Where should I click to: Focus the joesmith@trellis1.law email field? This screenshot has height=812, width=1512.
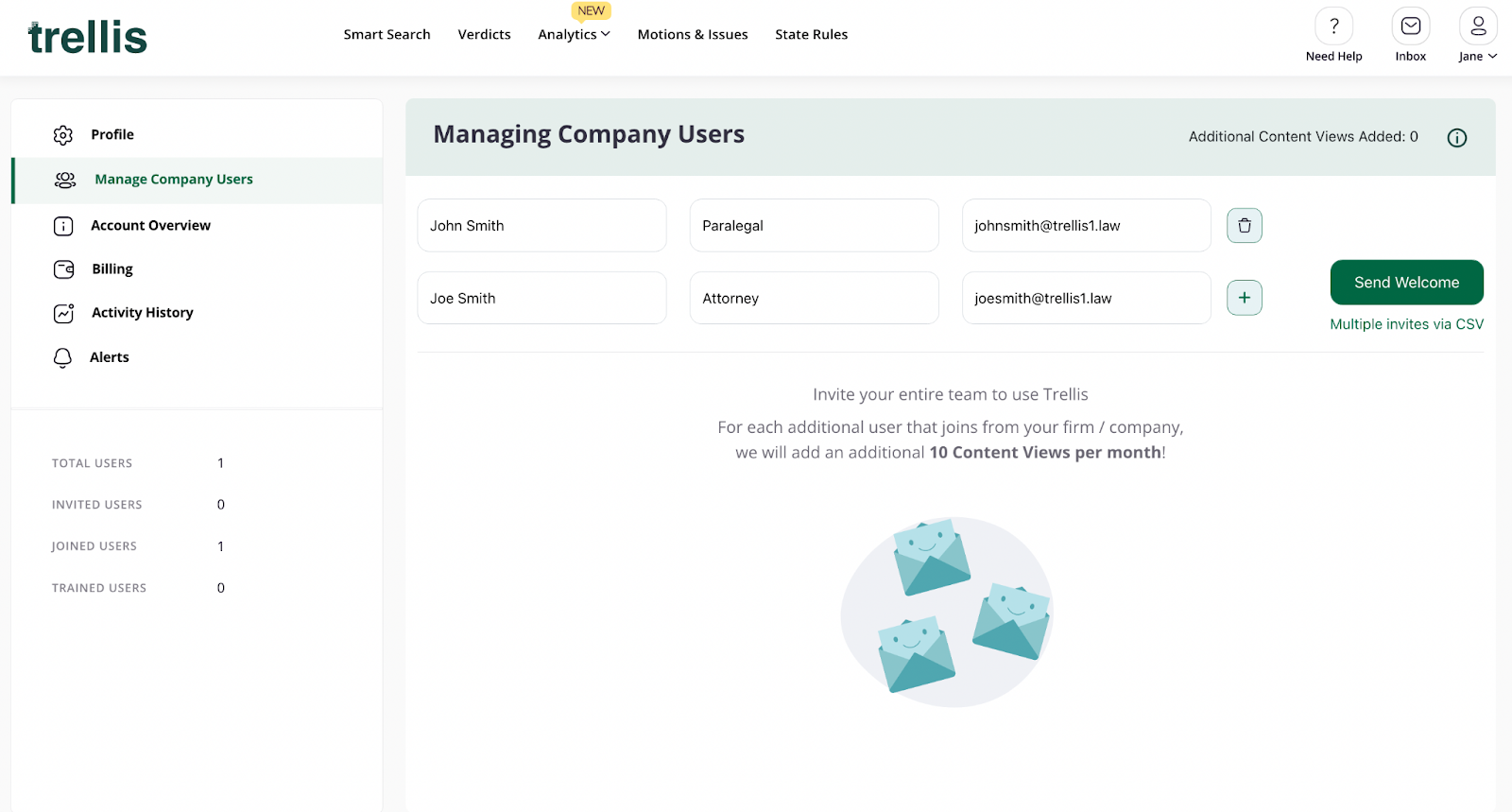click(1086, 298)
